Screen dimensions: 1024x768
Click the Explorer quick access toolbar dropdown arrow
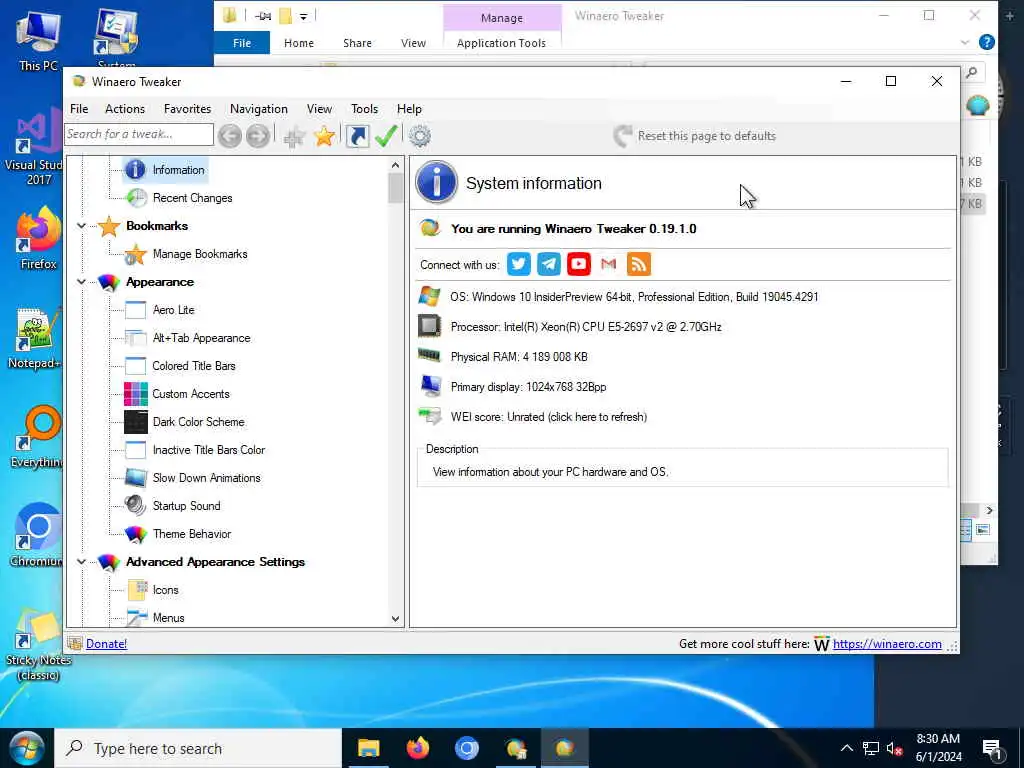tap(304, 16)
